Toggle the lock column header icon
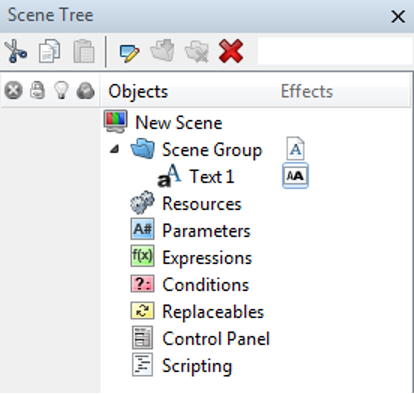414x394 pixels. click(37, 90)
